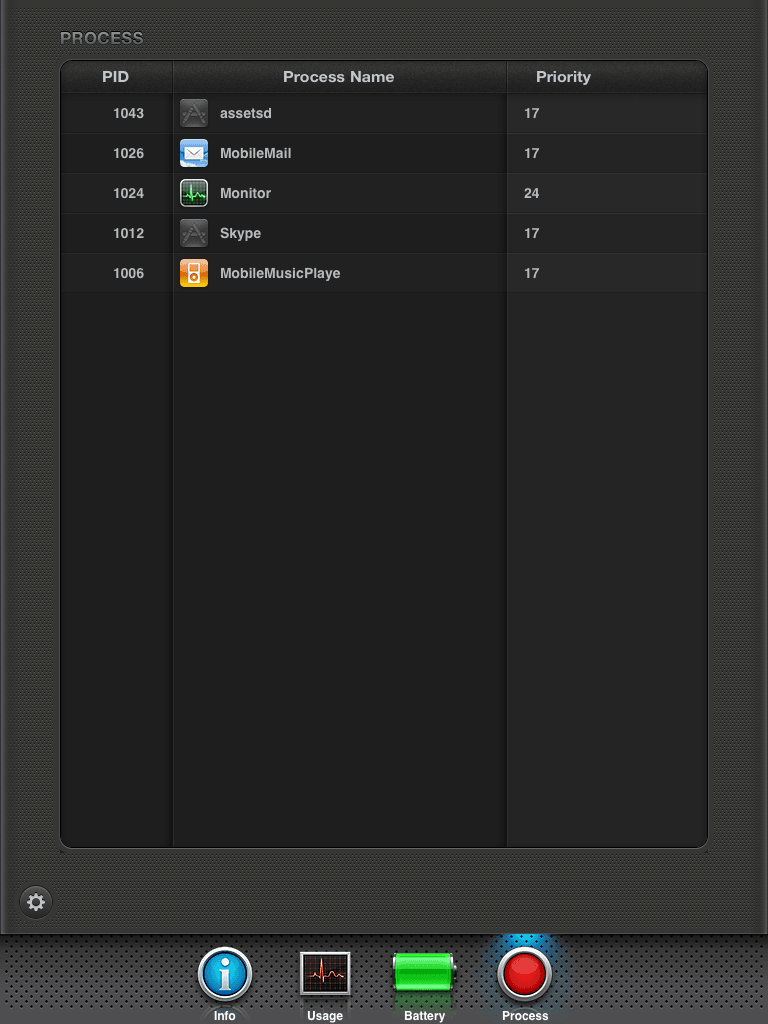Click priority 17 in the assetsd row
Image resolution: width=768 pixels, height=1024 pixels.
(x=531, y=113)
